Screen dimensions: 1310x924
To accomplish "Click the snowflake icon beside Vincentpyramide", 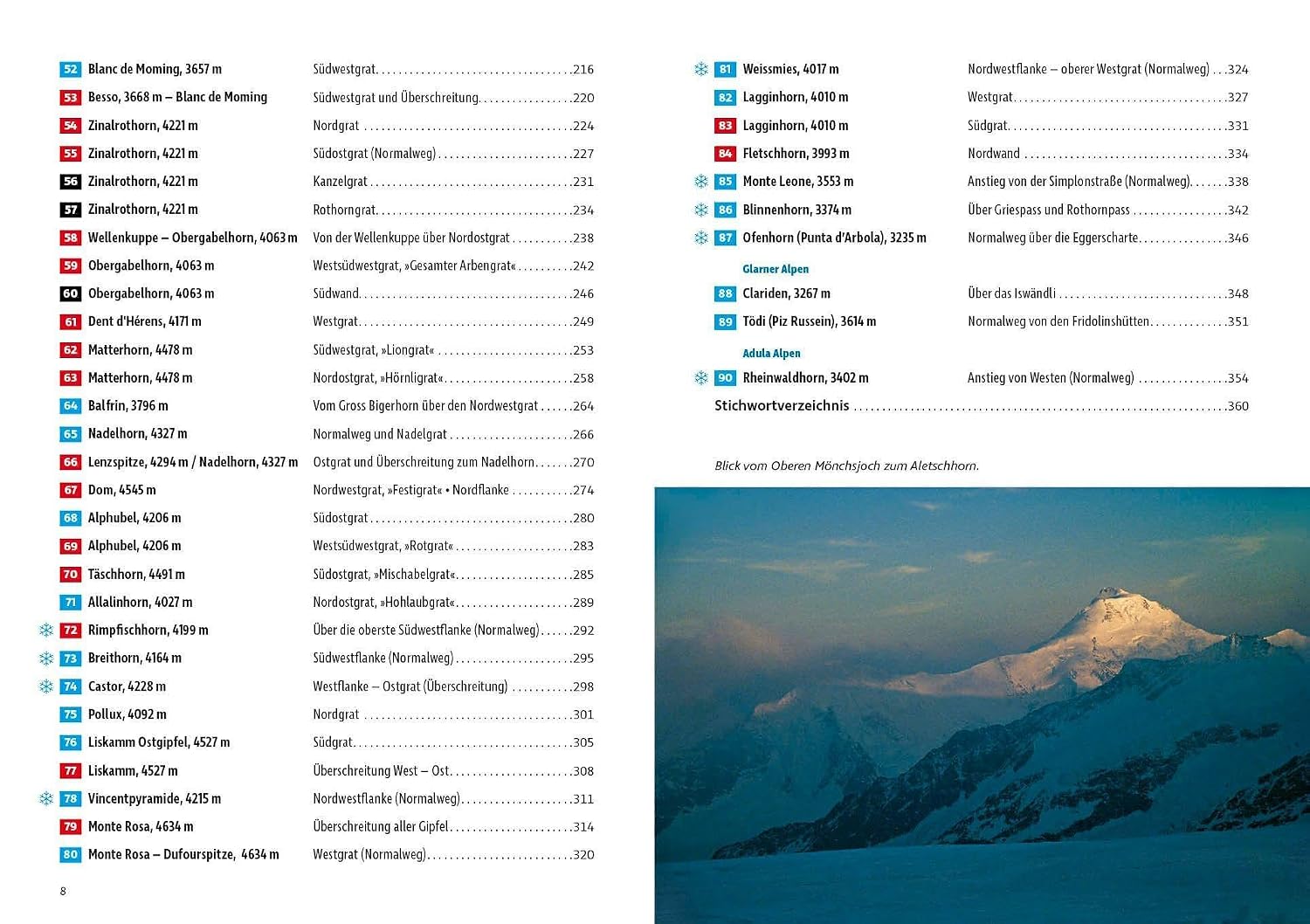I will click(x=46, y=798).
